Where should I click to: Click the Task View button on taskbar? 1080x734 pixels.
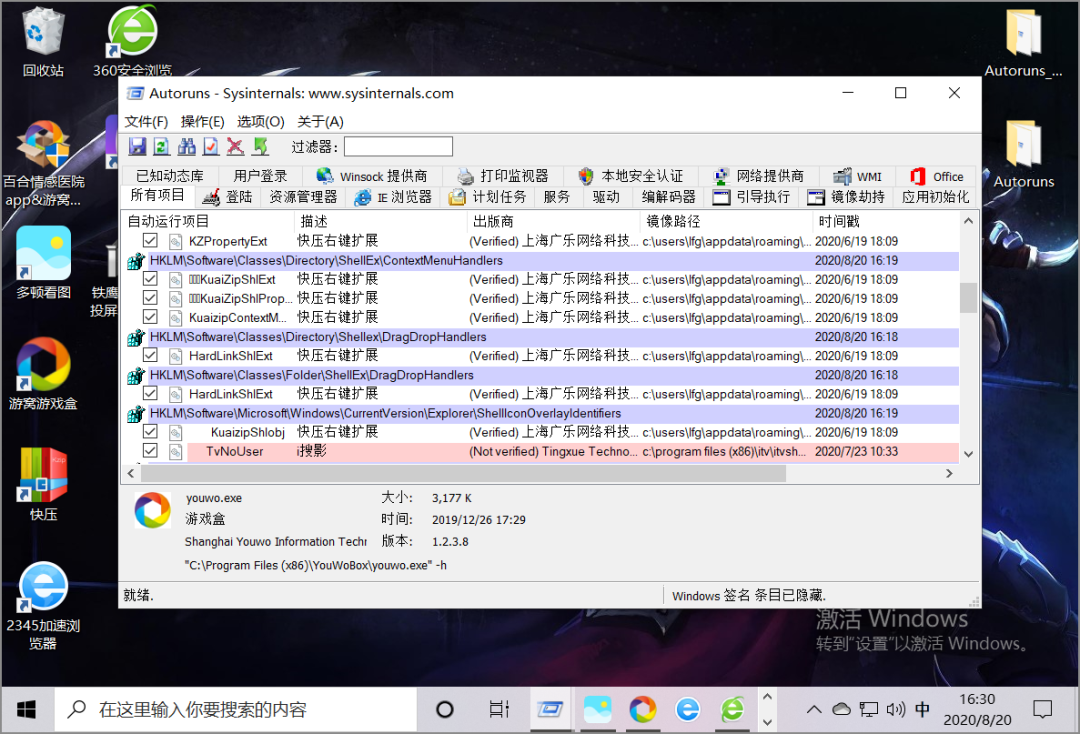(499, 708)
